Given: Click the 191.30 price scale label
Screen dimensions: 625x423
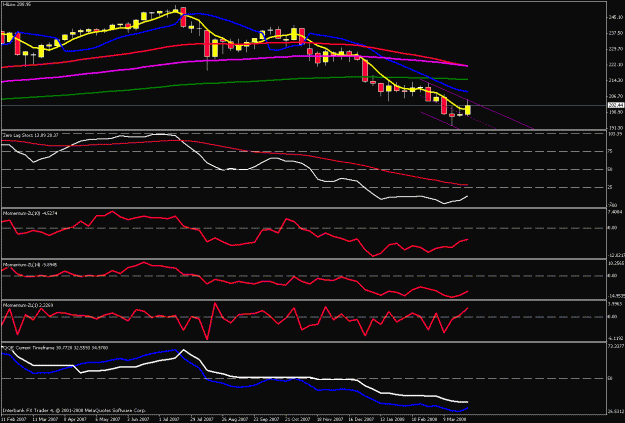Looking at the screenshot, I should (x=616, y=128).
